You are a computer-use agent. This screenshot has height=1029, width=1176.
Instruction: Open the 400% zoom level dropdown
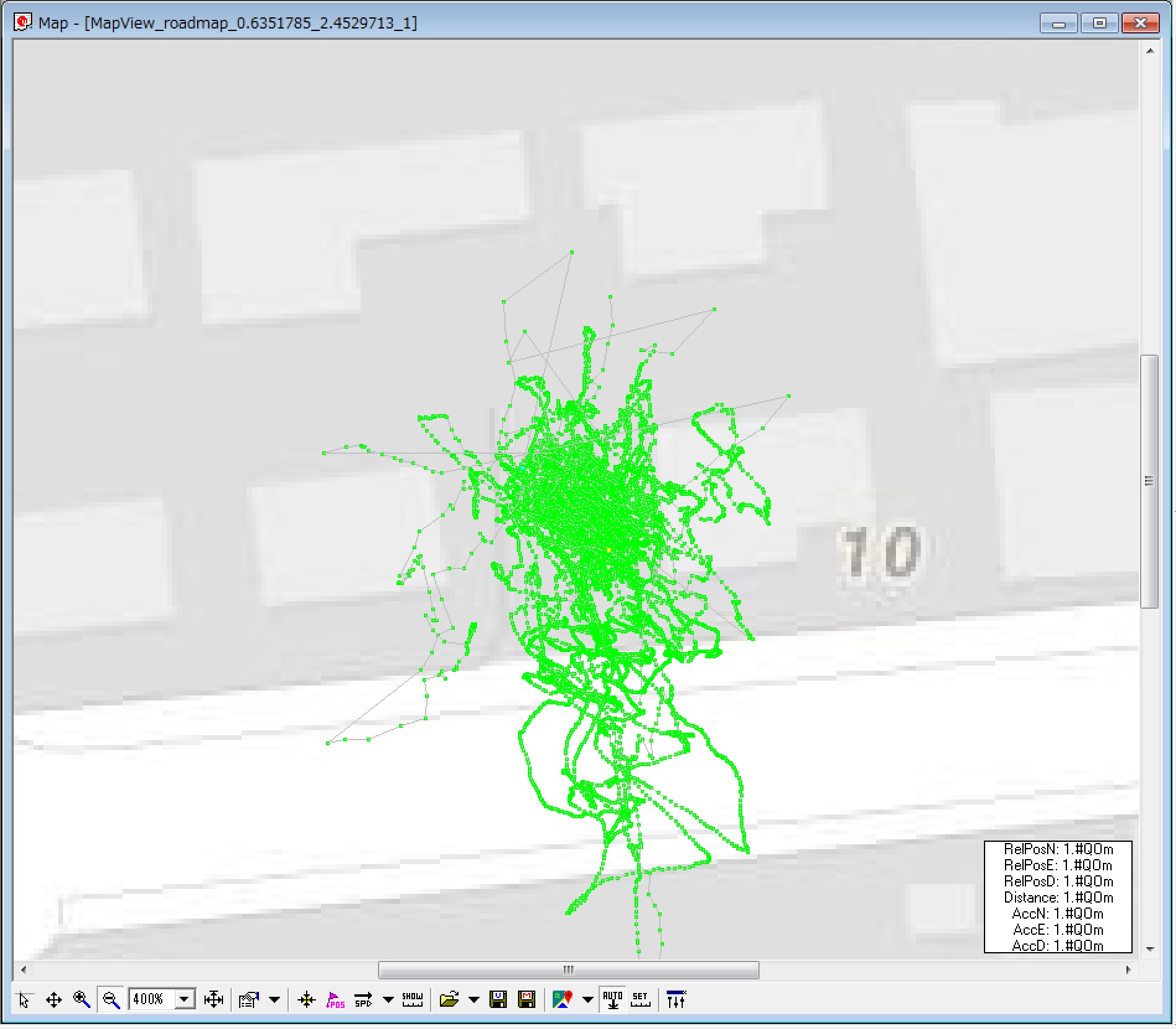(x=184, y=1000)
